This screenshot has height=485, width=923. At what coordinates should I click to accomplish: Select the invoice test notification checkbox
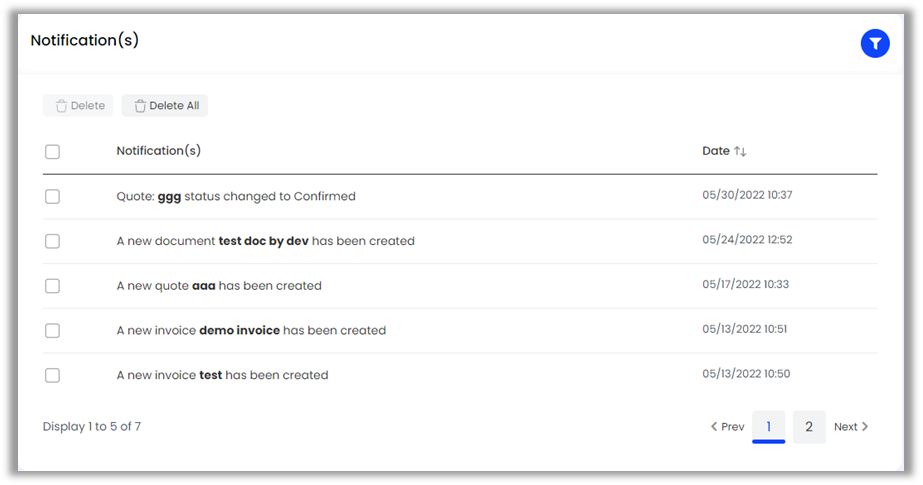click(53, 375)
